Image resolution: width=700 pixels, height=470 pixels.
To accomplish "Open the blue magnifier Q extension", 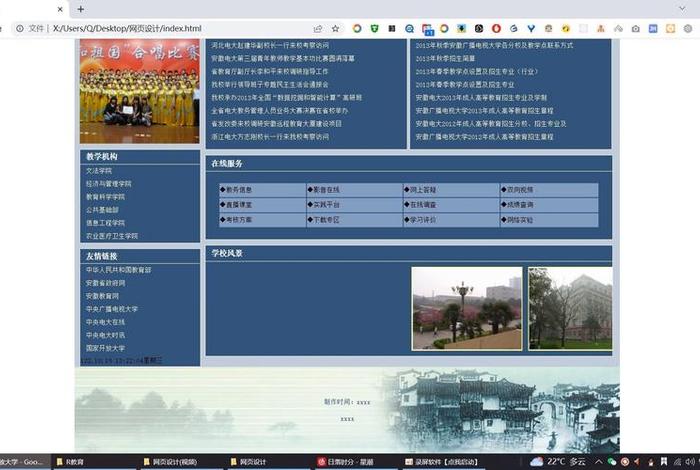I will click(409, 29).
